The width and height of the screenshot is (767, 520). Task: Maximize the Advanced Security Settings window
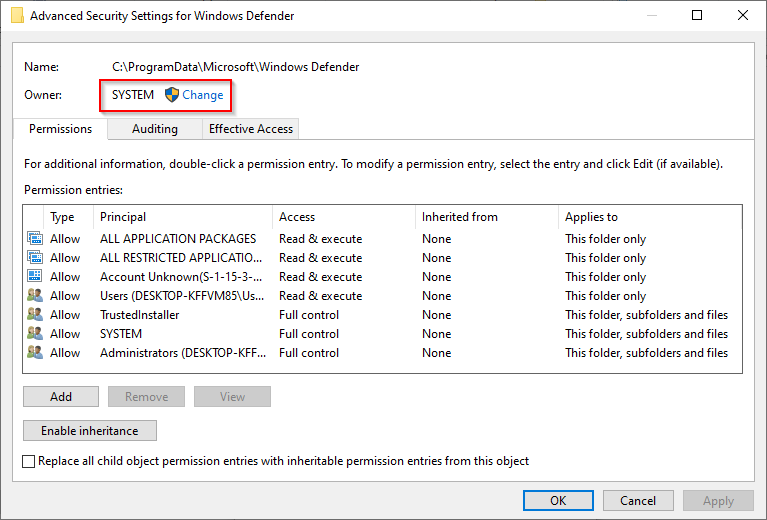[x=697, y=15]
